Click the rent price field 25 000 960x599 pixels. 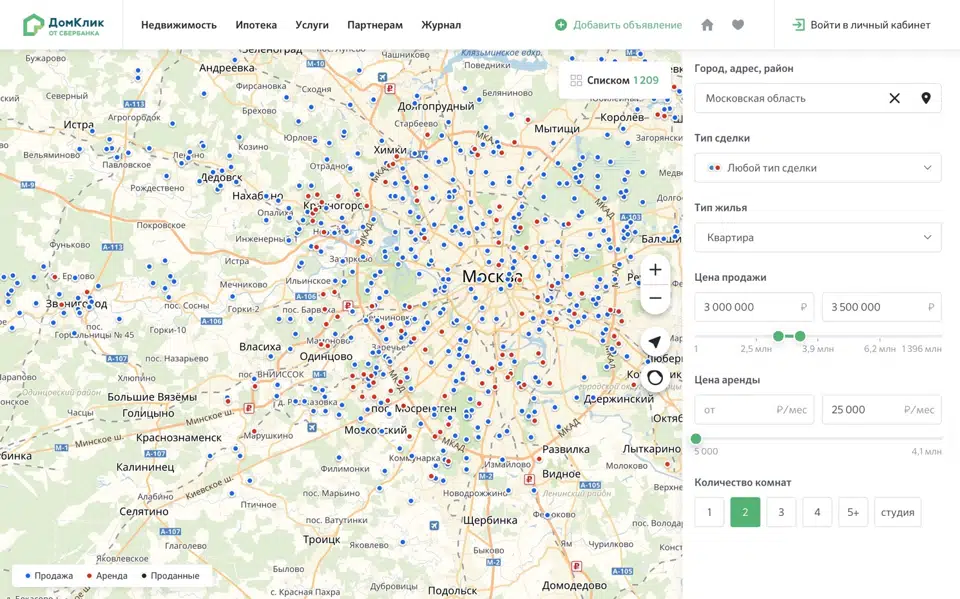pos(882,410)
